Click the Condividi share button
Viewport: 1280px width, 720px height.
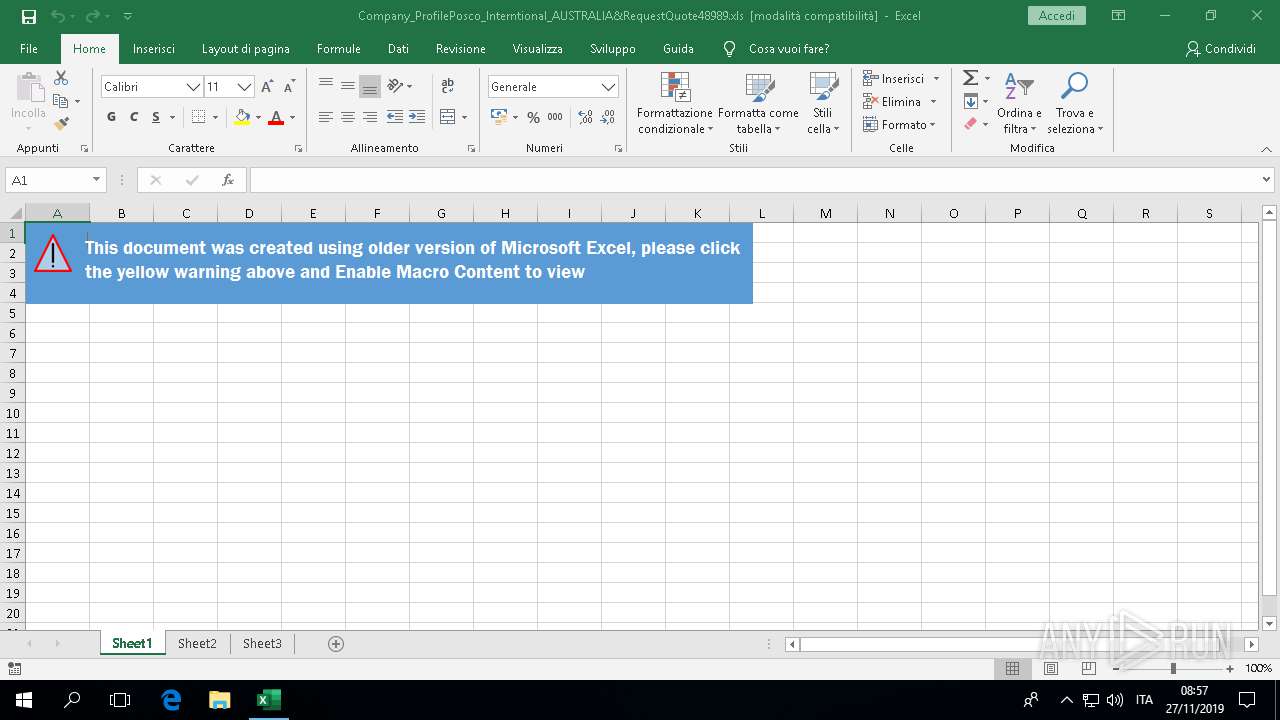coord(1221,48)
